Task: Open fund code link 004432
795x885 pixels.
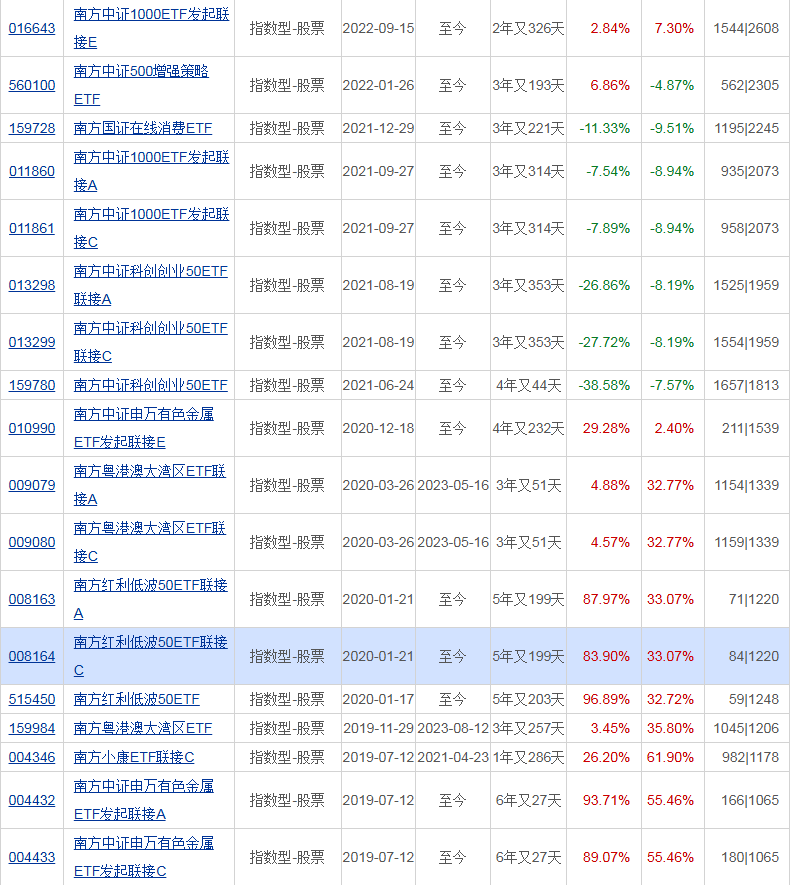Action: pos(32,800)
